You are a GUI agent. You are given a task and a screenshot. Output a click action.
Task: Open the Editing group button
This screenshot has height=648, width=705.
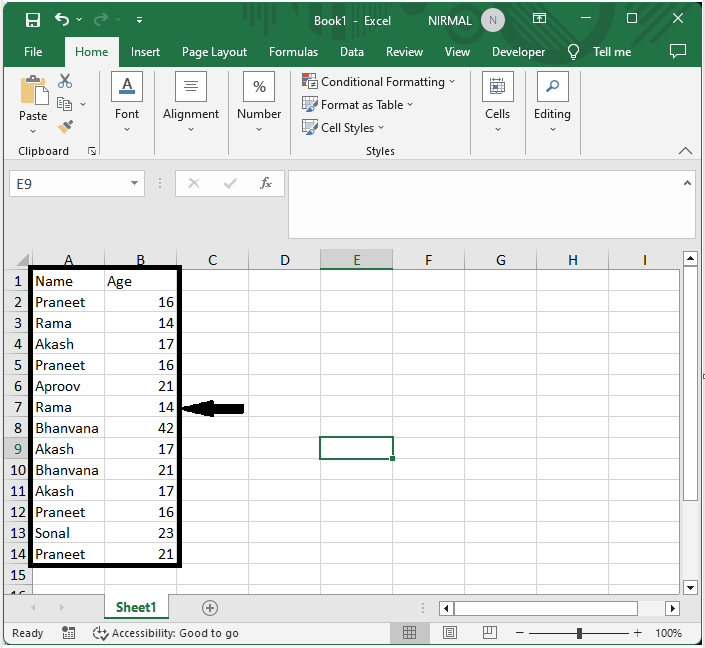(552, 103)
